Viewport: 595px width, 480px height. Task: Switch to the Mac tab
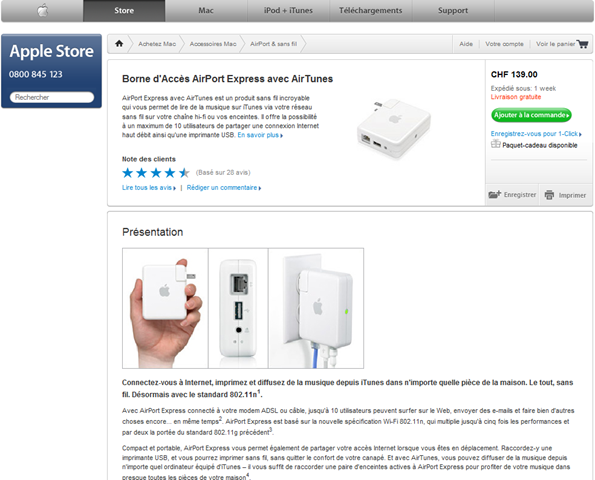[x=206, y=11]
